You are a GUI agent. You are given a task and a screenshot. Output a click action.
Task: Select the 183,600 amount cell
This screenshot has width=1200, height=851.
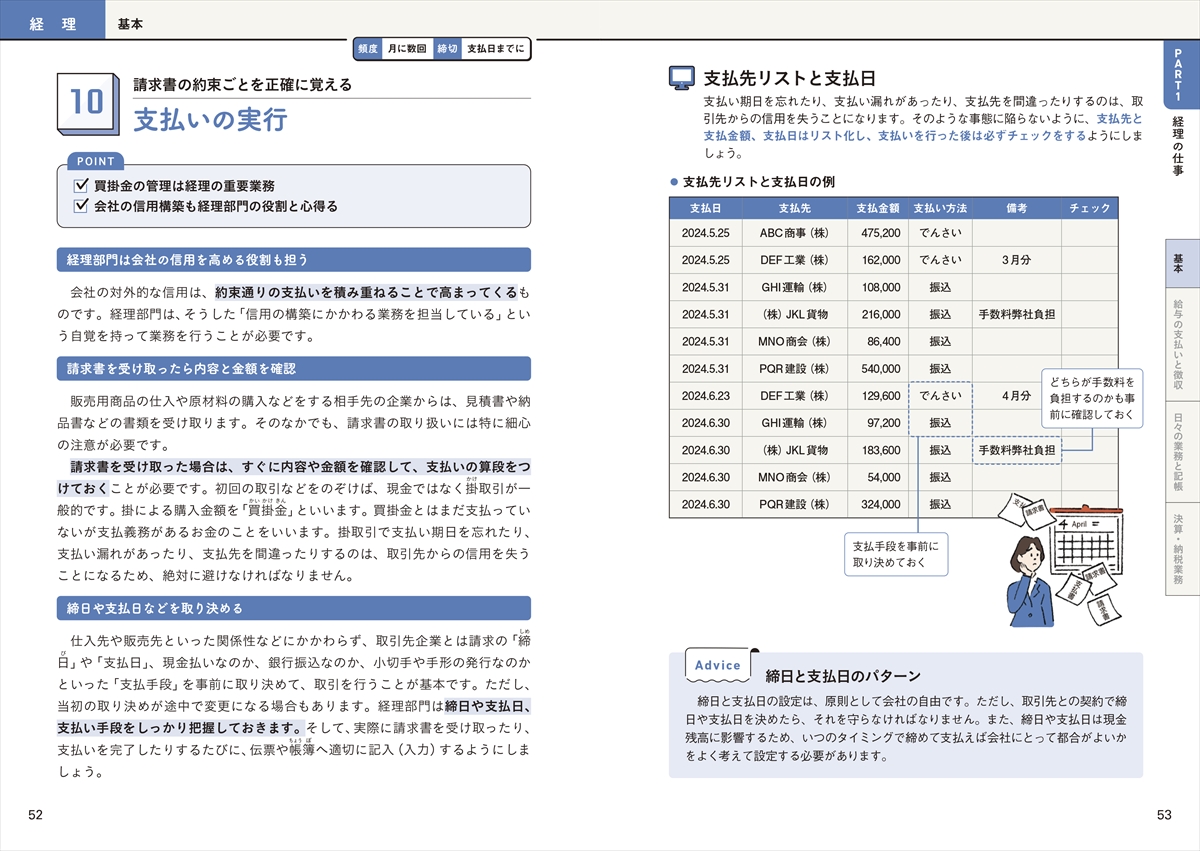pos(877,450)
